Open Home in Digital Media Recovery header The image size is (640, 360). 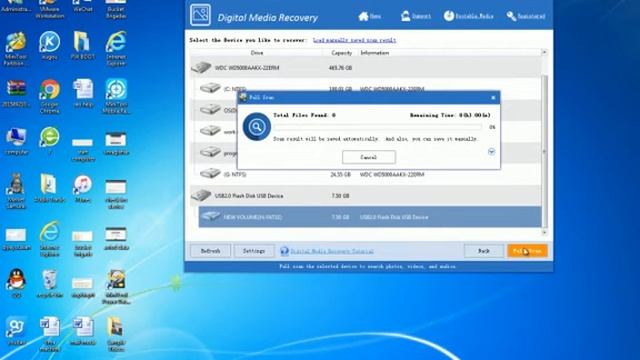coord(370,16)
